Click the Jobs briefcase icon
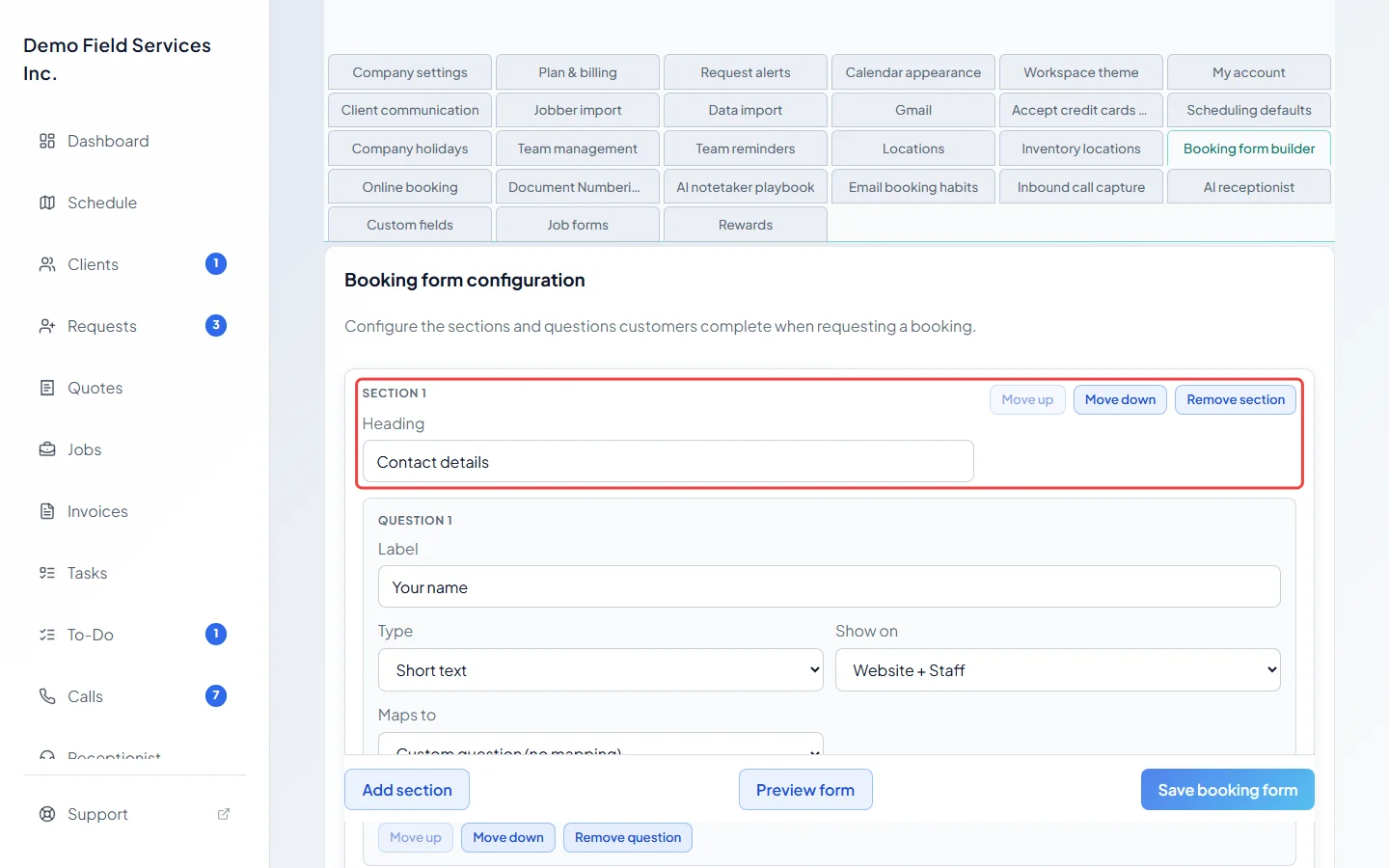This screenshot has height=868, width=1389. point(47,449)
